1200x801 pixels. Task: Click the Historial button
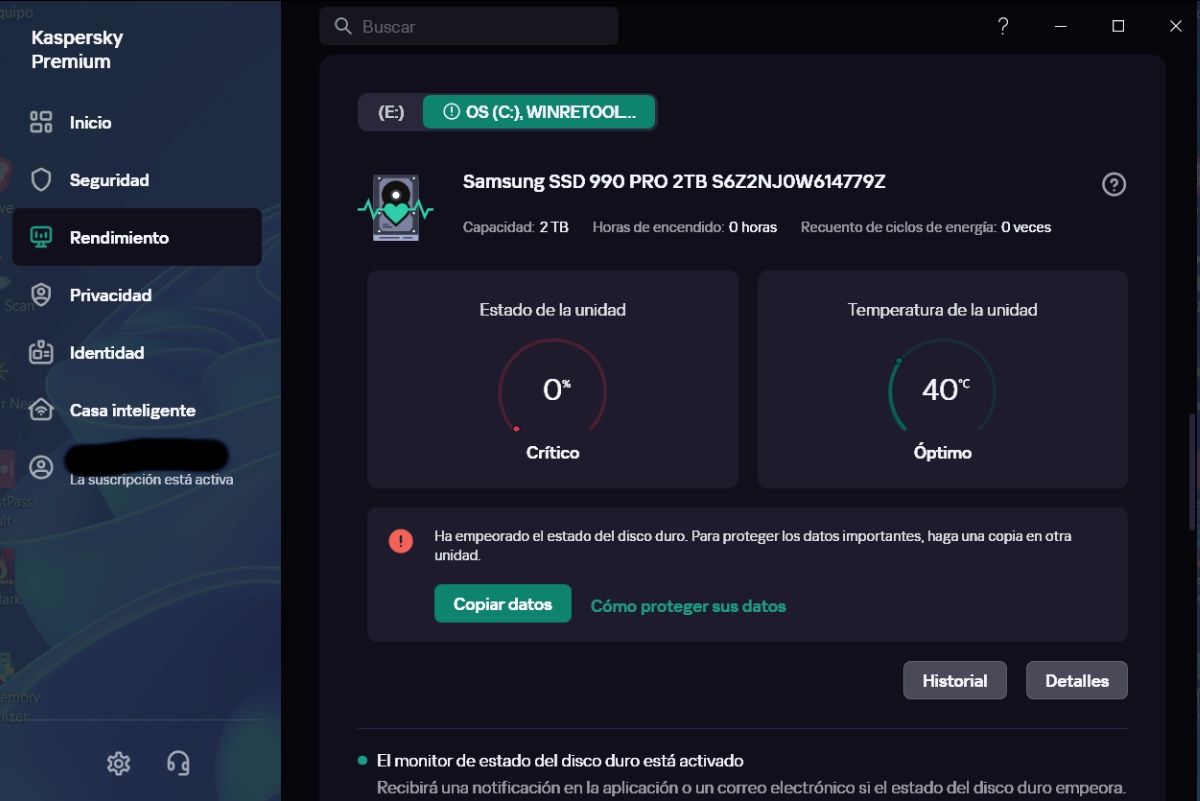pos(955,680)
